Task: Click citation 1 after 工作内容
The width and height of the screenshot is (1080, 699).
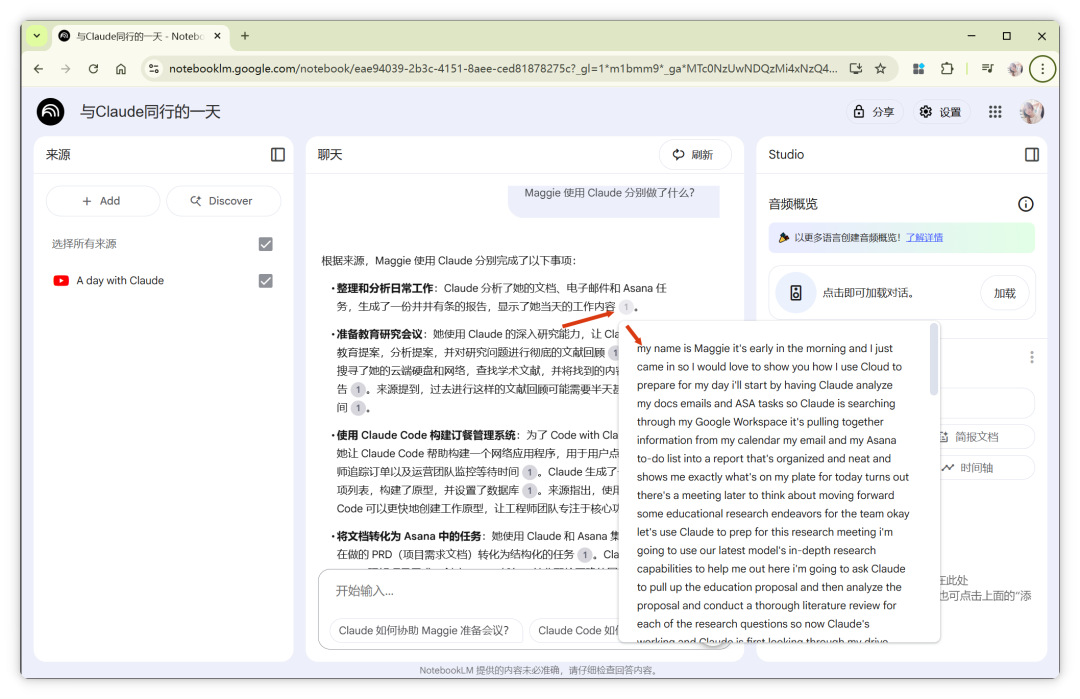Action: [x=626, y=307]
